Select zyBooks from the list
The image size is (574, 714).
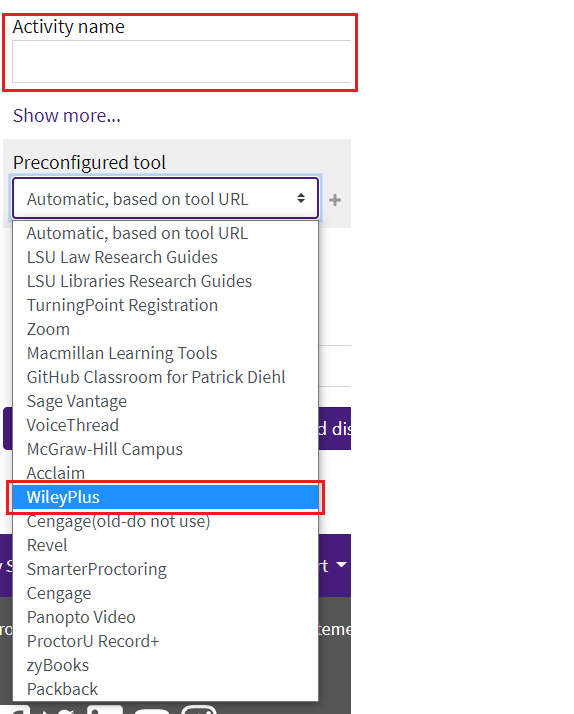tap(165, 665)
